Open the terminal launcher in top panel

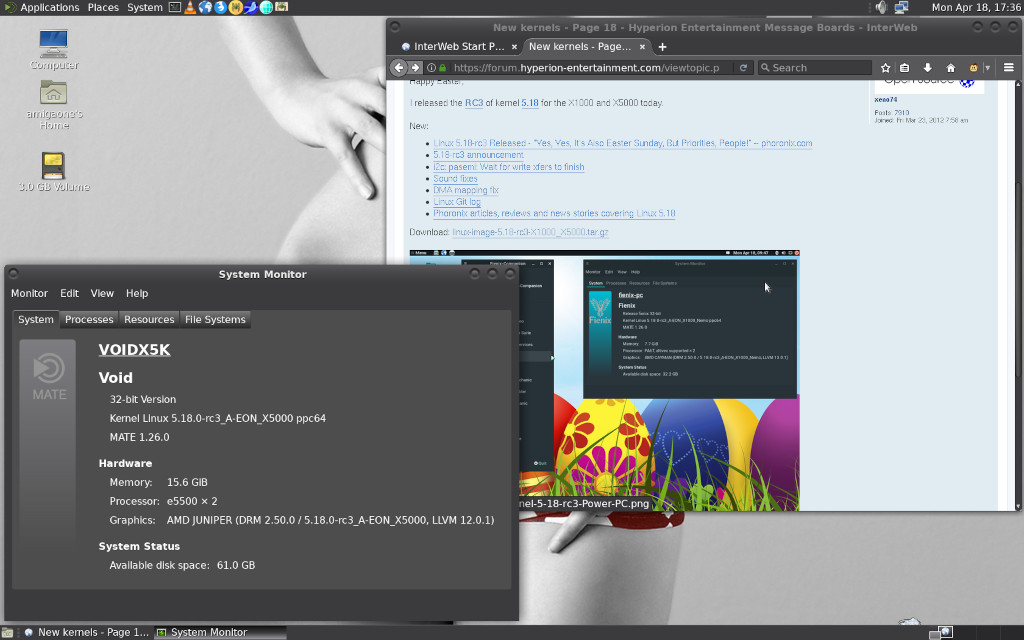click(174, 7)
